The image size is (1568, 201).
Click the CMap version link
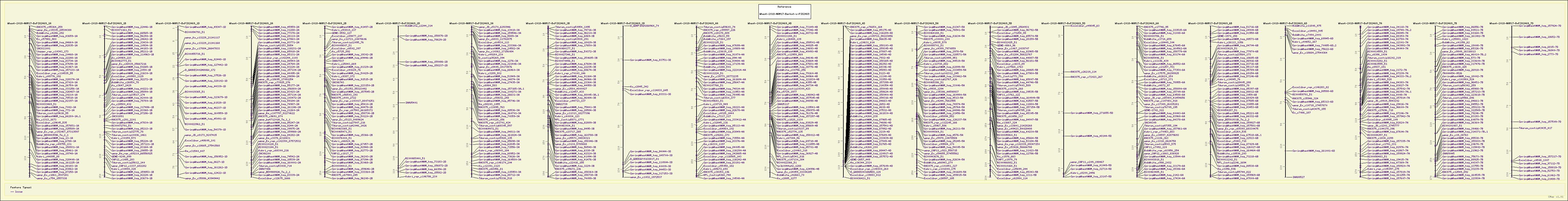click(x=1557, y=197)
